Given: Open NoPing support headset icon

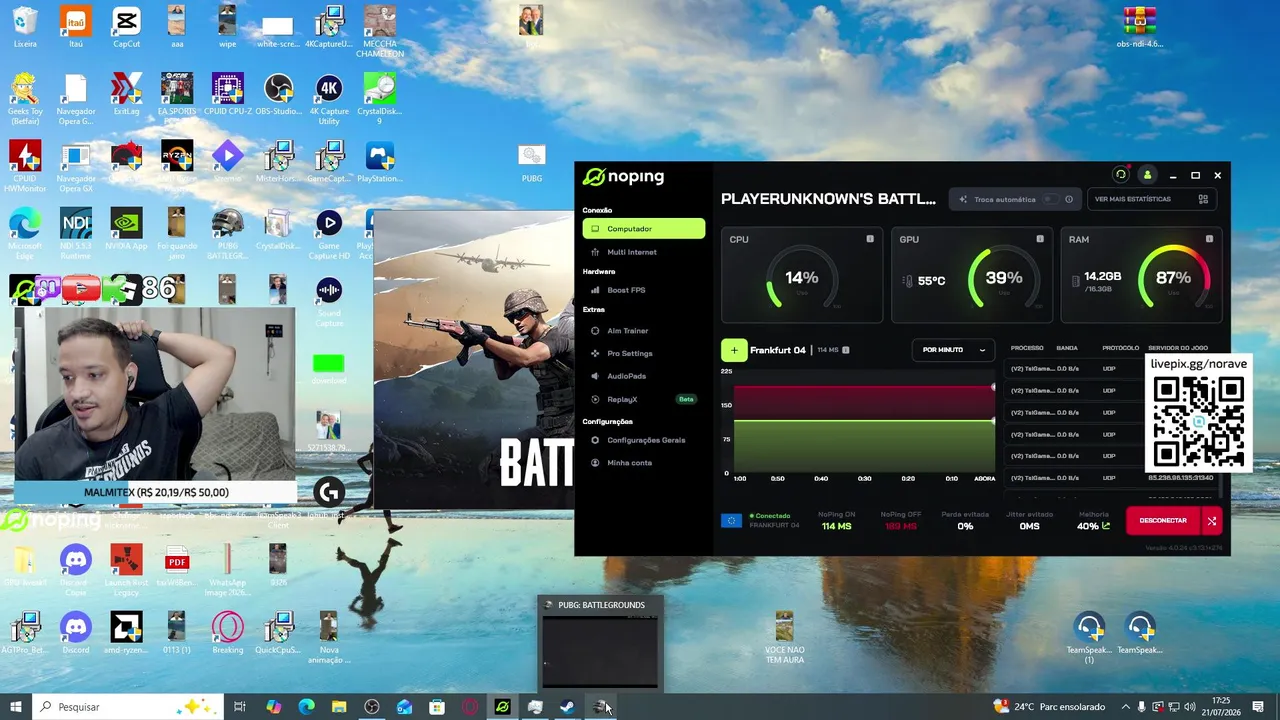Looking at the screenshot, I should [x=1121, y=175].
